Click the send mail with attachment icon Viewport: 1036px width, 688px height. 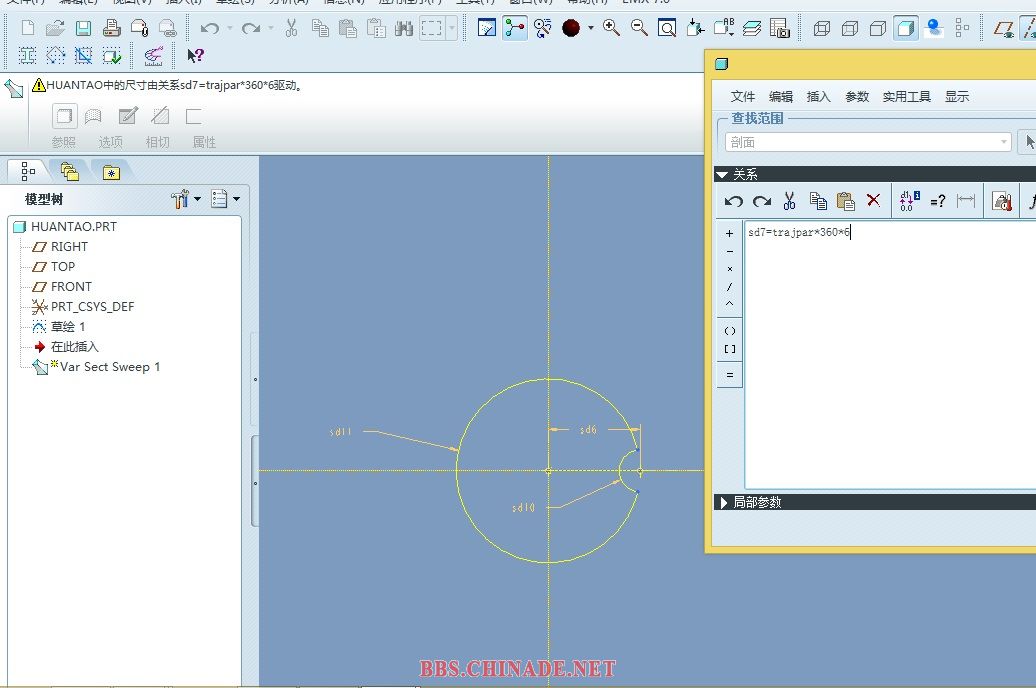pos(139,28)
